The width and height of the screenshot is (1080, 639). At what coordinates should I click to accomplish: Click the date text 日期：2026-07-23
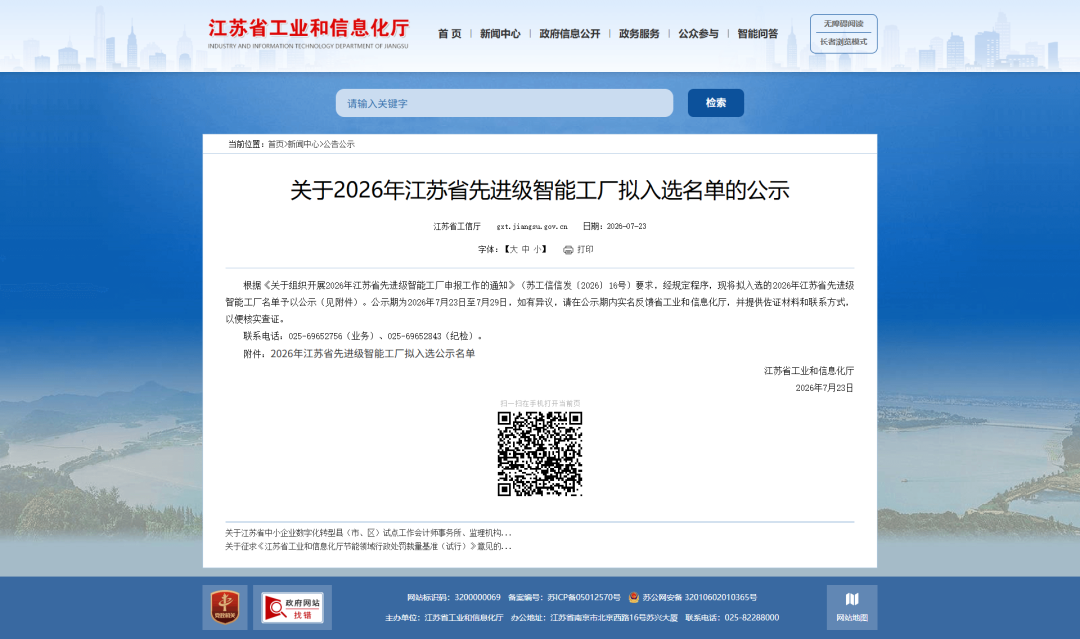(x=614, y=227)
